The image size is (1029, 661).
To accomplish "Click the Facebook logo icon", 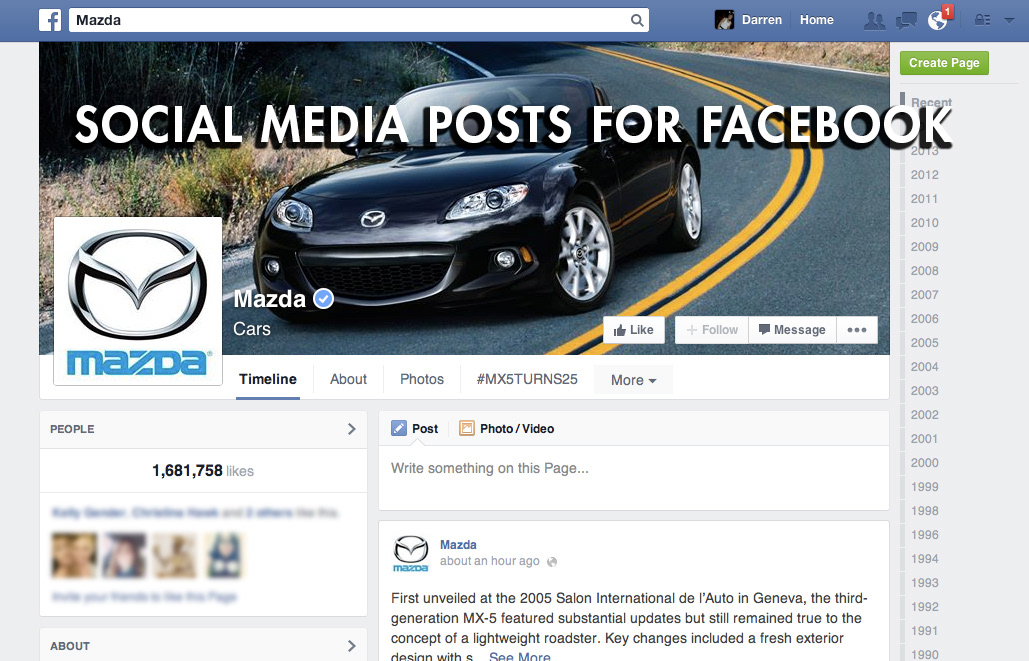I will tap(50, 20).
